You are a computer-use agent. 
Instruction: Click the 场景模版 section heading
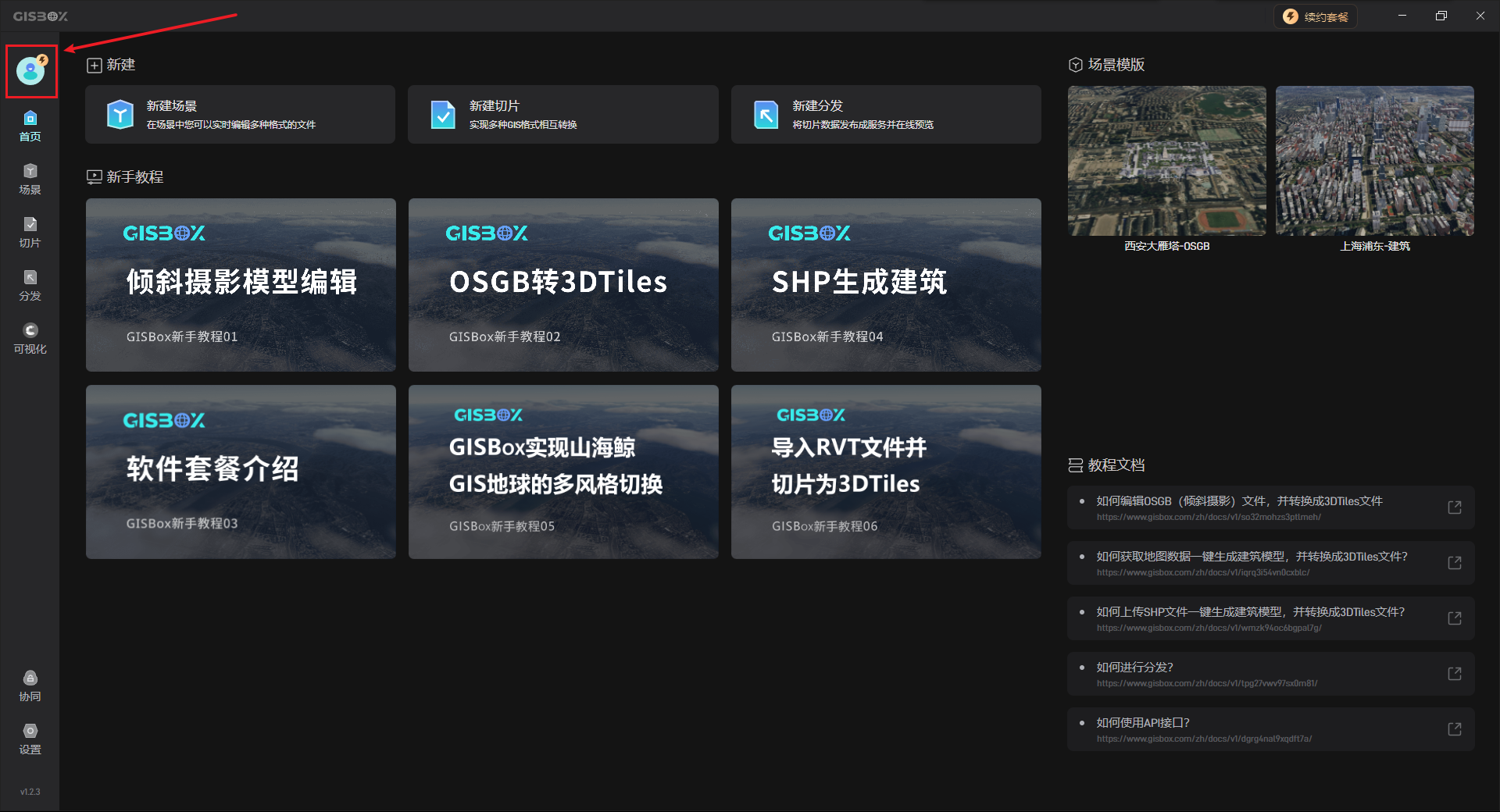pos(1107,65)
